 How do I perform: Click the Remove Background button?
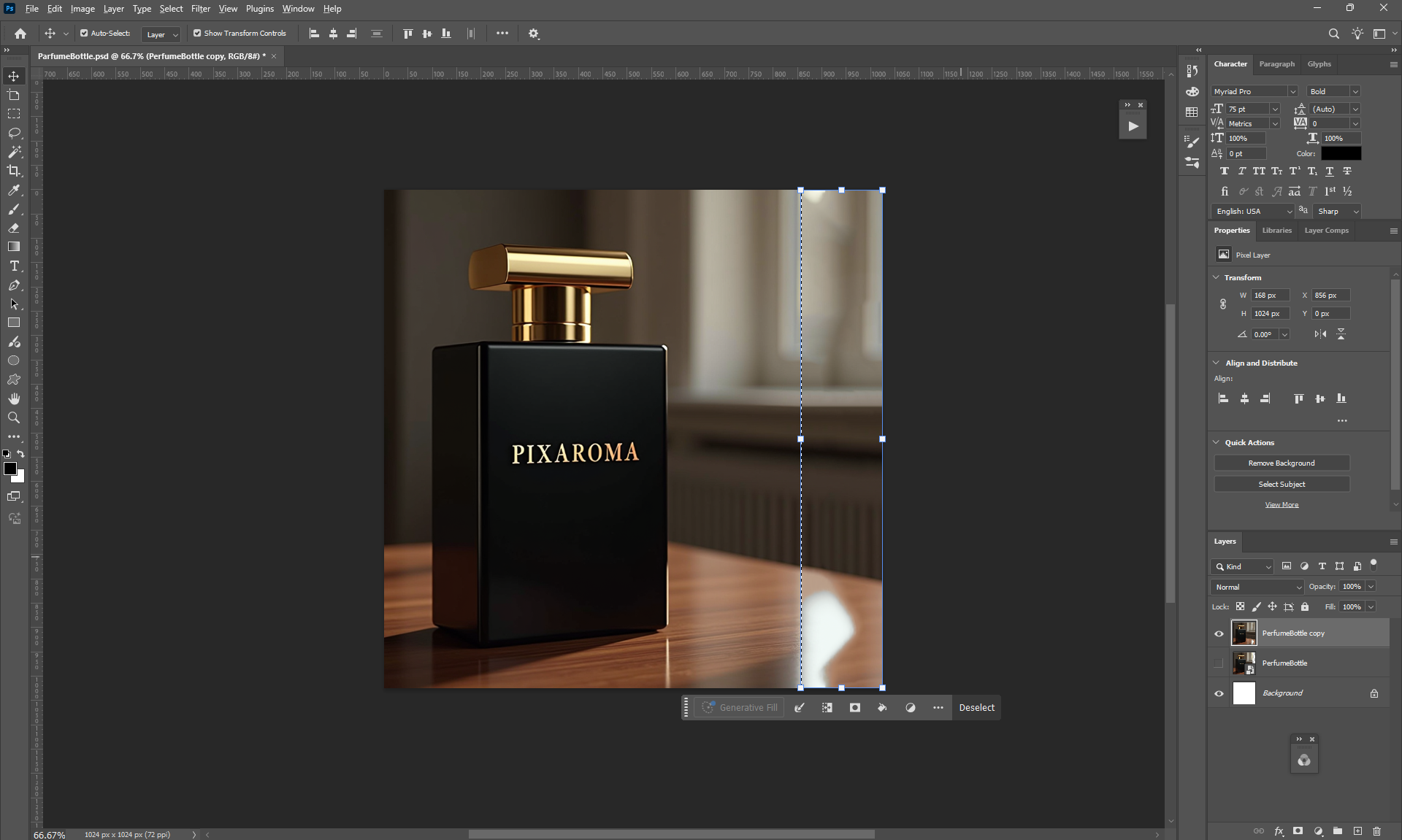pyautogui.click(x=1282, y=463)
